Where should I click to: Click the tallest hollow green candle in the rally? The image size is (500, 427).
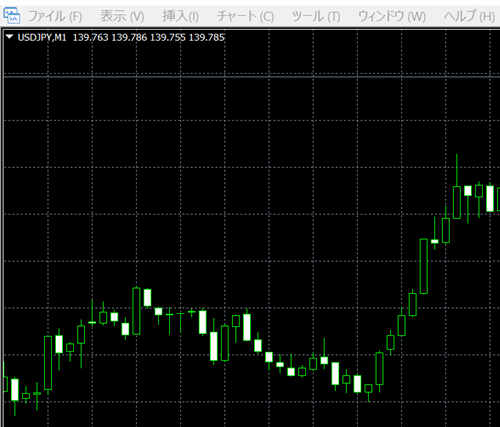click(424, 266)
